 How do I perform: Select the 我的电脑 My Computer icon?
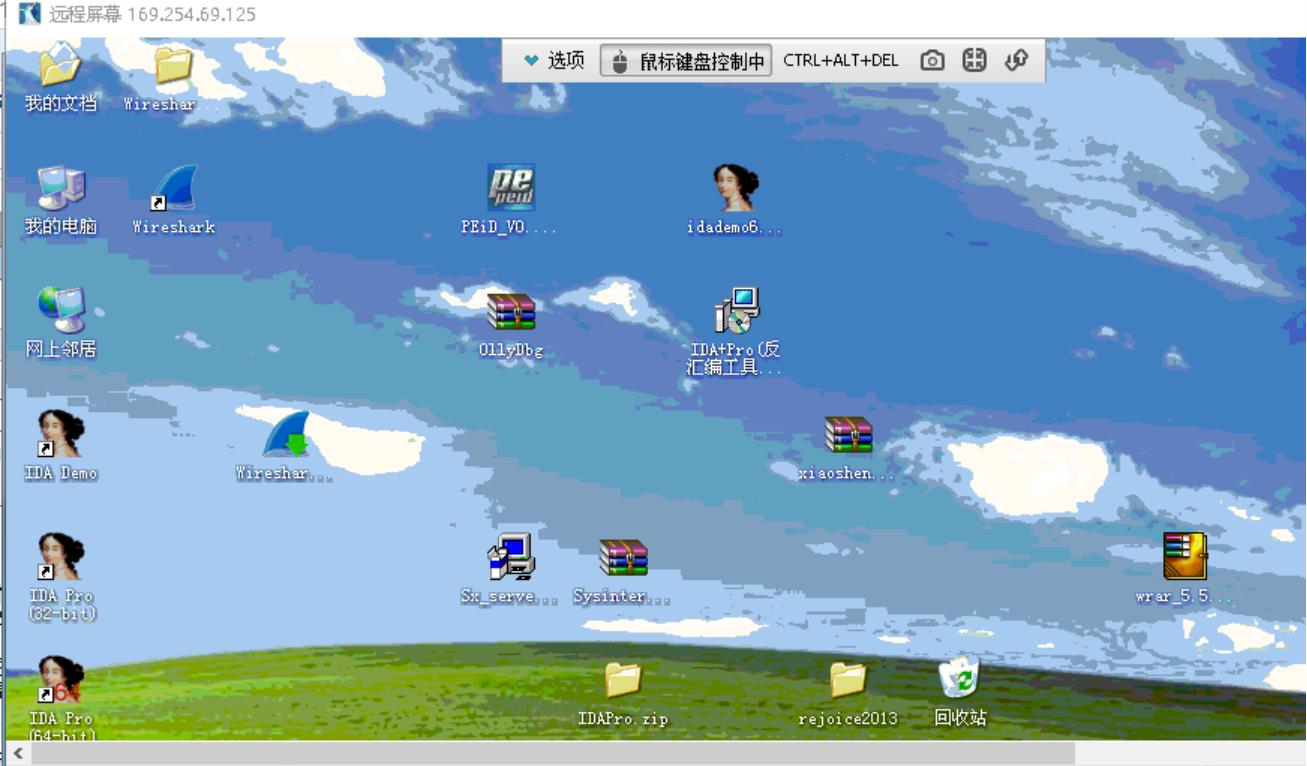click(x=61, y=189)
